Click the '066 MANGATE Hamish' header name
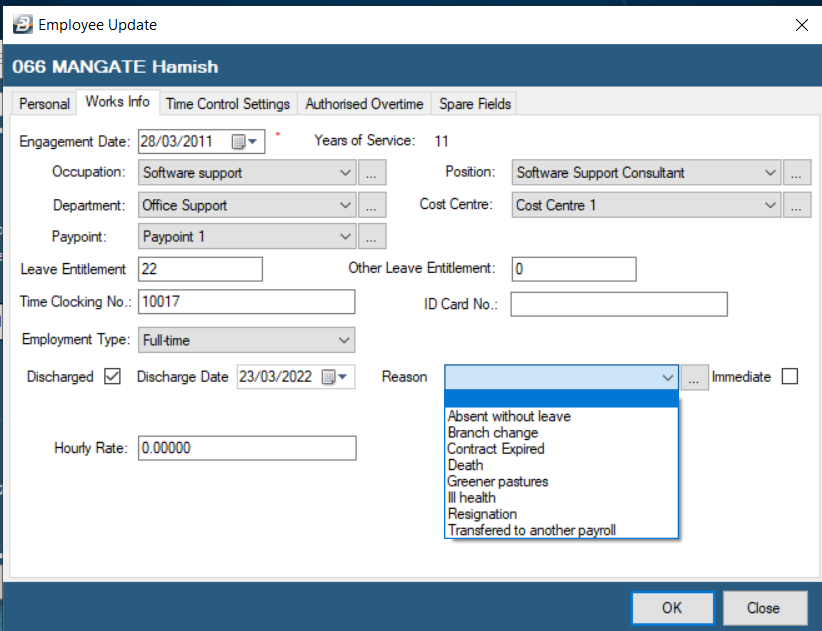Image resolution: width=822 pixels, height=631 pixels. 115,67
